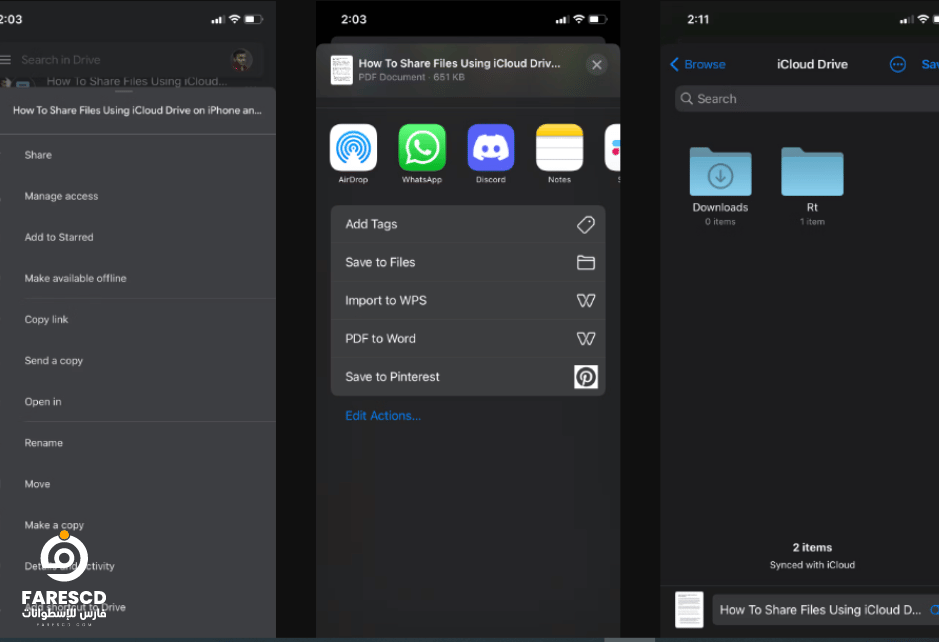Screen dimensions: 939x642
Task: Tap the PDF thumbnail beside the file name field
Action: [x=689, y=610]
